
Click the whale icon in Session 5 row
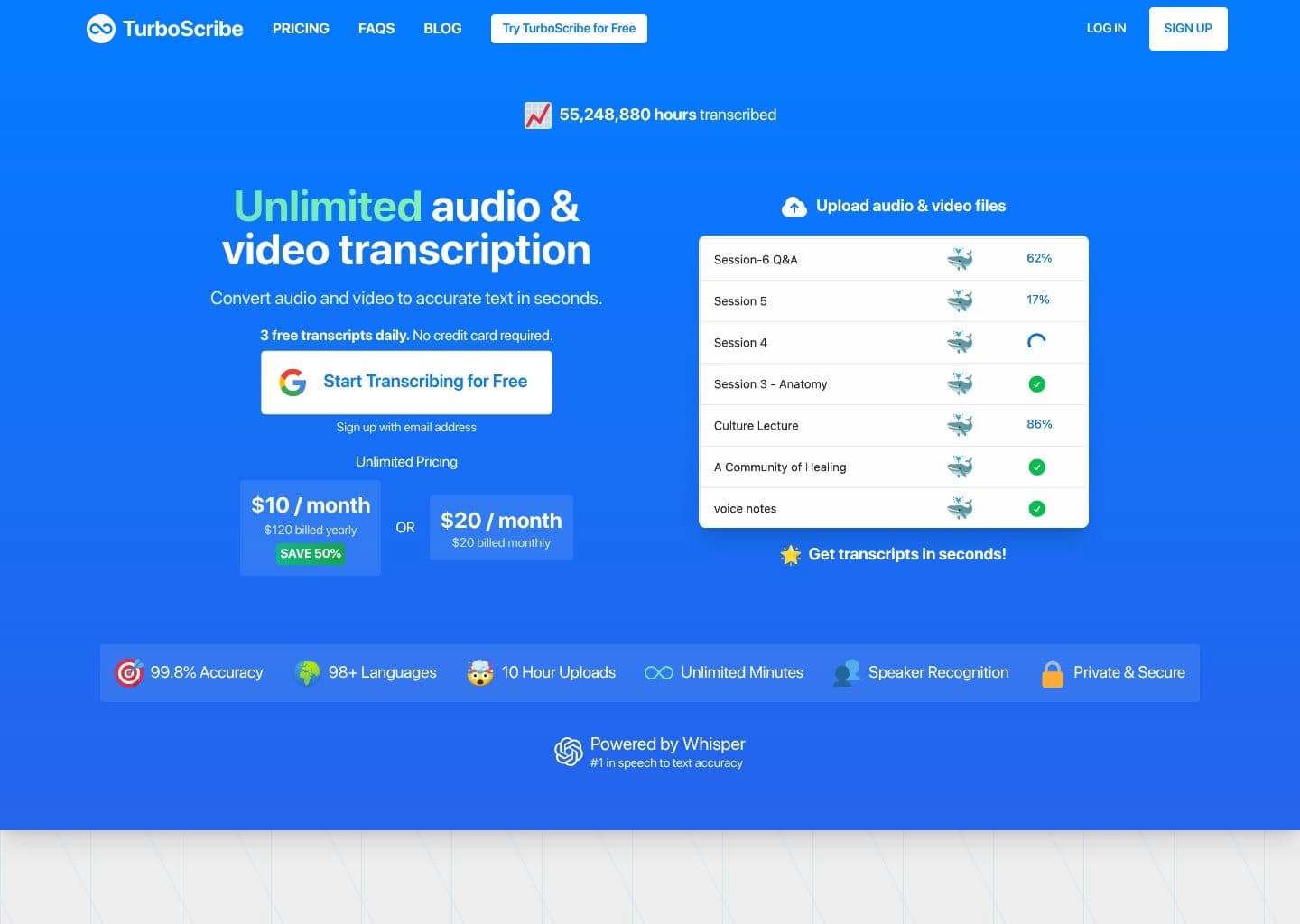click(960, 301)
